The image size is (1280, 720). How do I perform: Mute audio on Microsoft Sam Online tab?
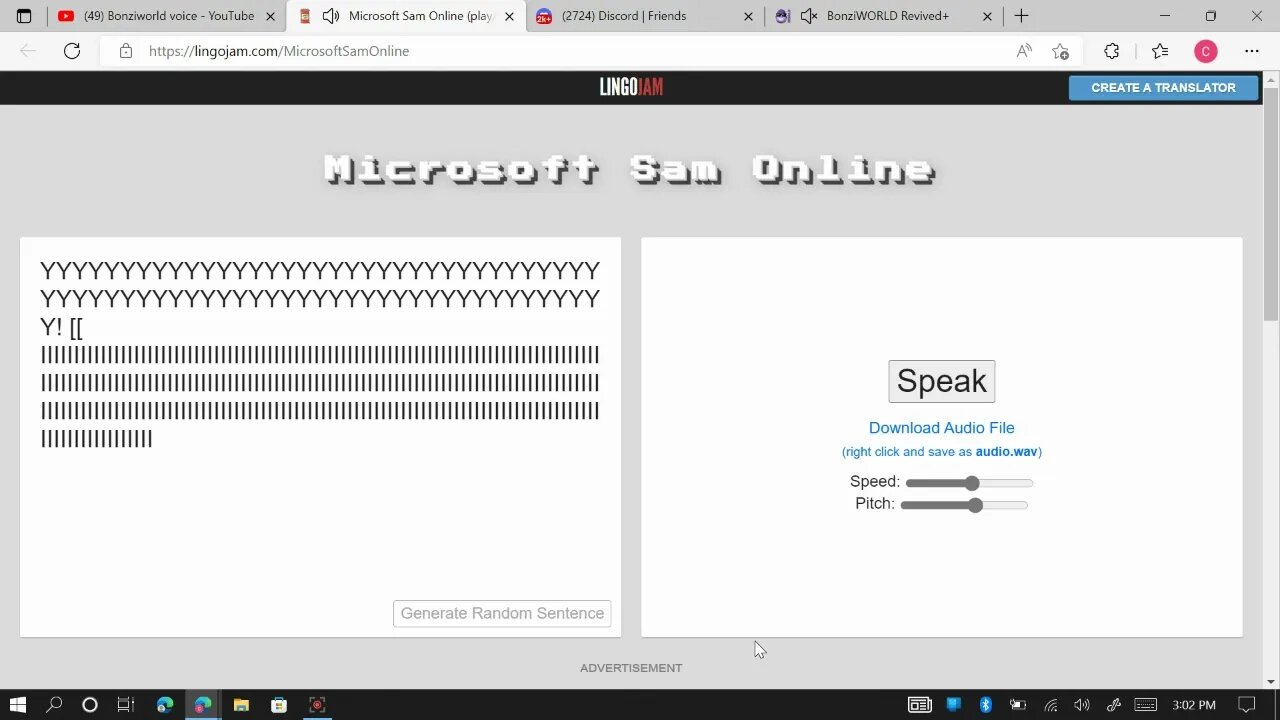tap(331, 16)
